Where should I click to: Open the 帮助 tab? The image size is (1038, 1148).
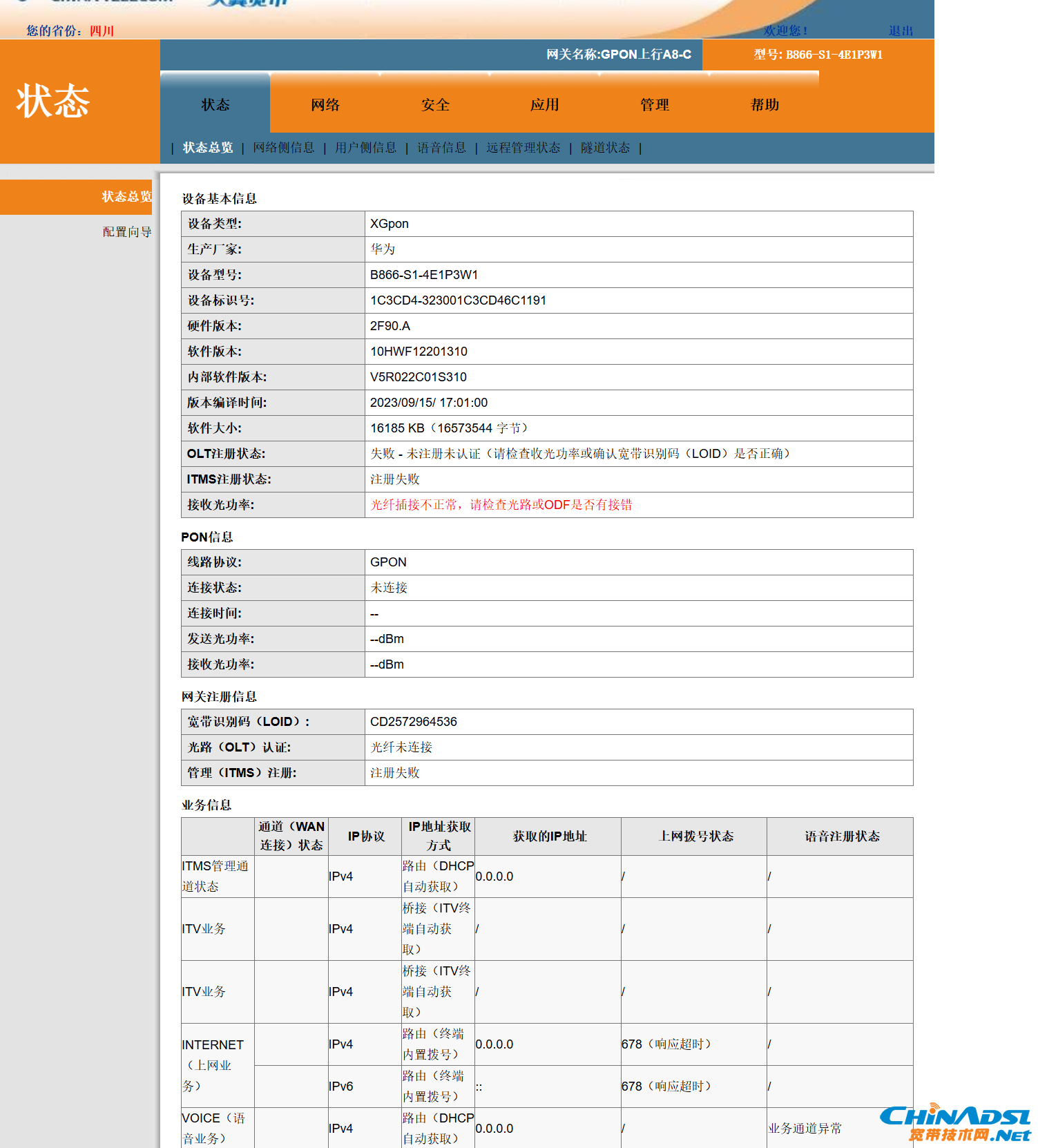[765, 104]
